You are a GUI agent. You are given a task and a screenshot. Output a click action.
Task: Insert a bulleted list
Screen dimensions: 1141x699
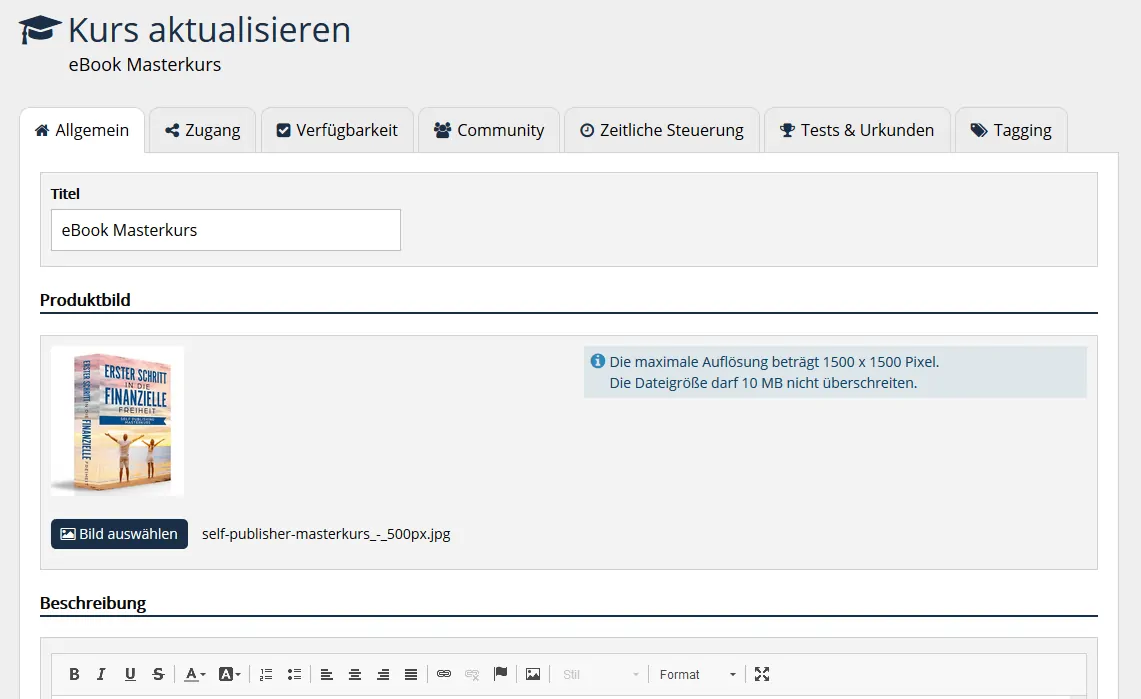[294, 674]
